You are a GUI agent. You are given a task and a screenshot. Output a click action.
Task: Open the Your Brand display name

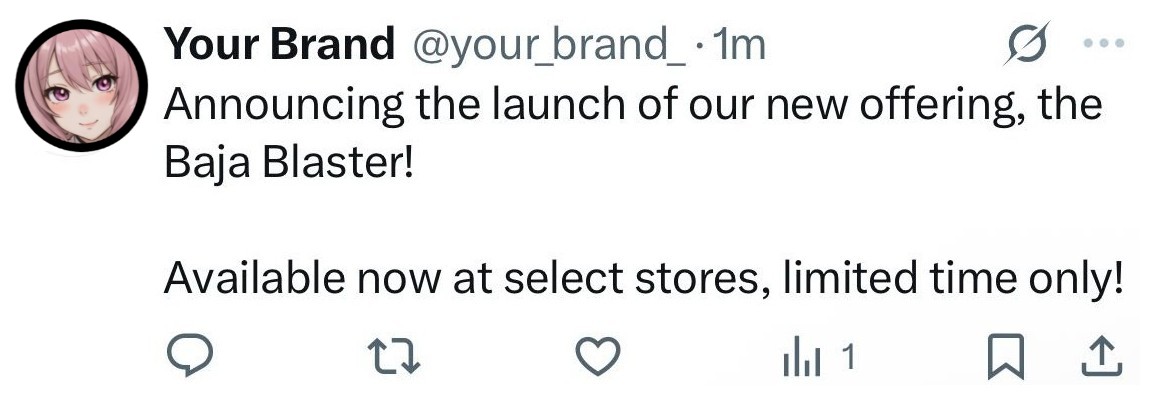pyautogui.click(x=279, y=45)
